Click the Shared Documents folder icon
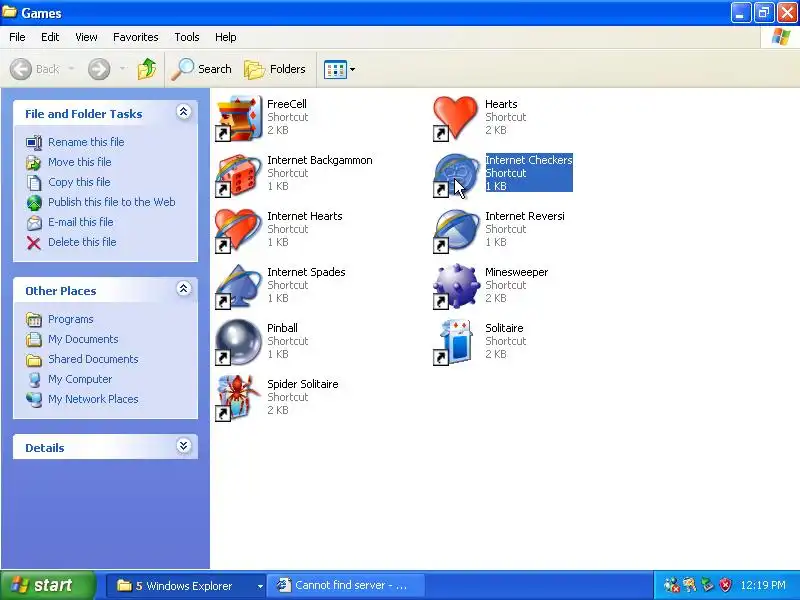800x600 pixels. click(x=34, y=360)
